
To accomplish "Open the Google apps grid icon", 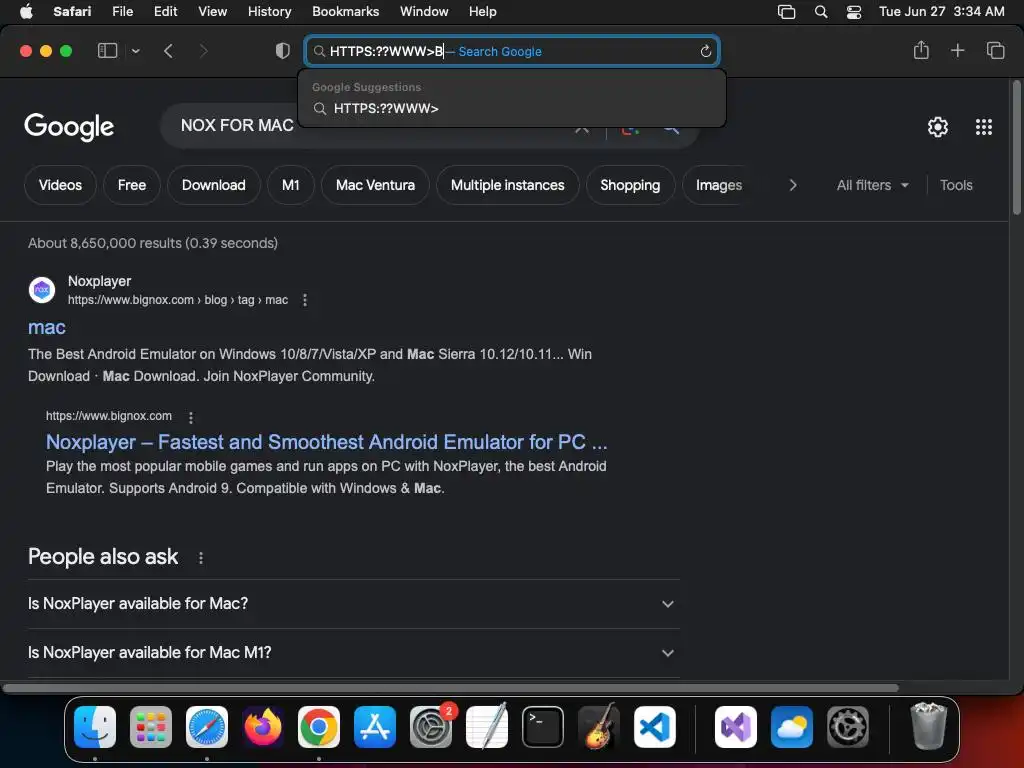I will point(984,127).
